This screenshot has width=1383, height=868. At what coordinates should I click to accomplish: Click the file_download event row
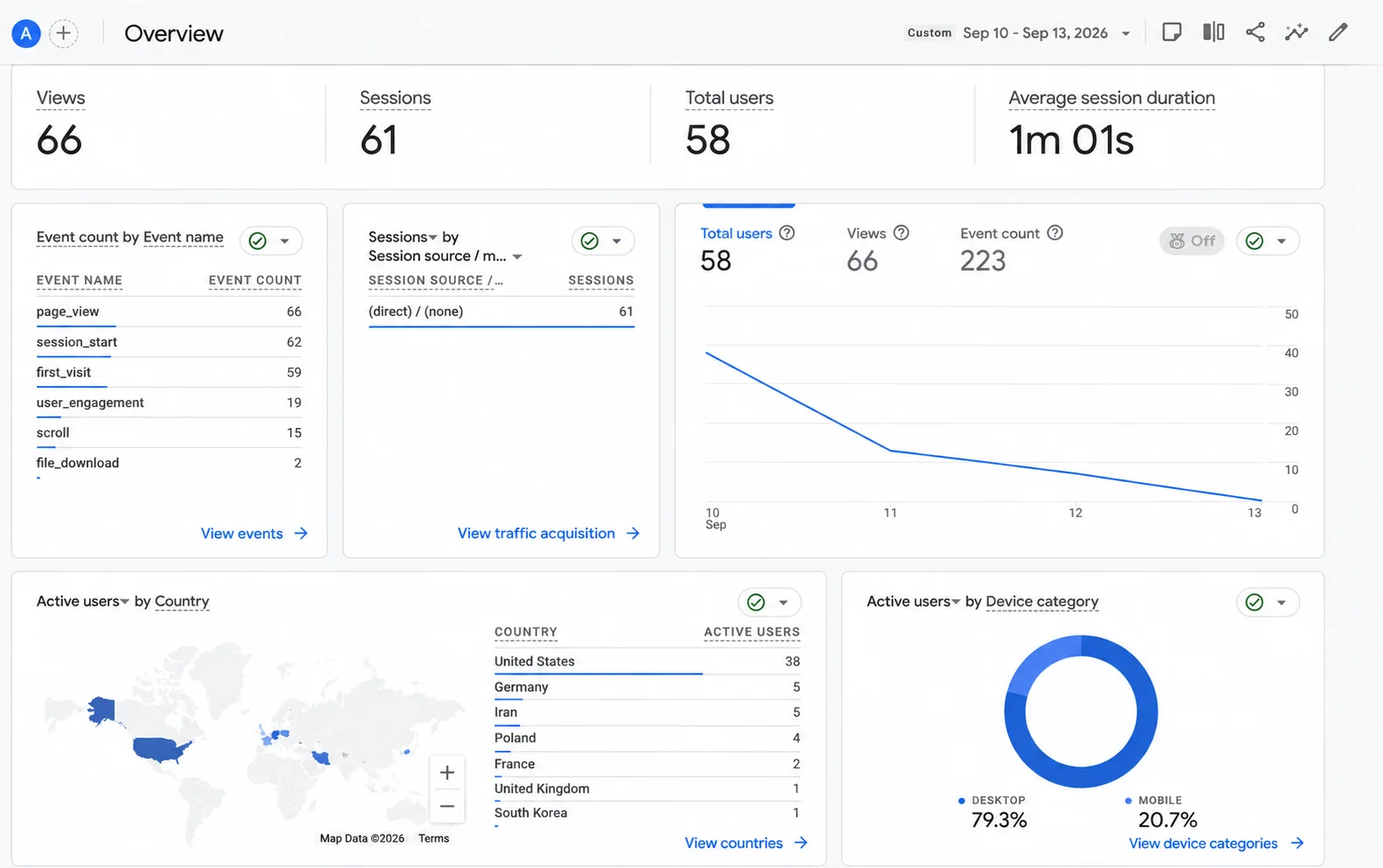point(169,464)
